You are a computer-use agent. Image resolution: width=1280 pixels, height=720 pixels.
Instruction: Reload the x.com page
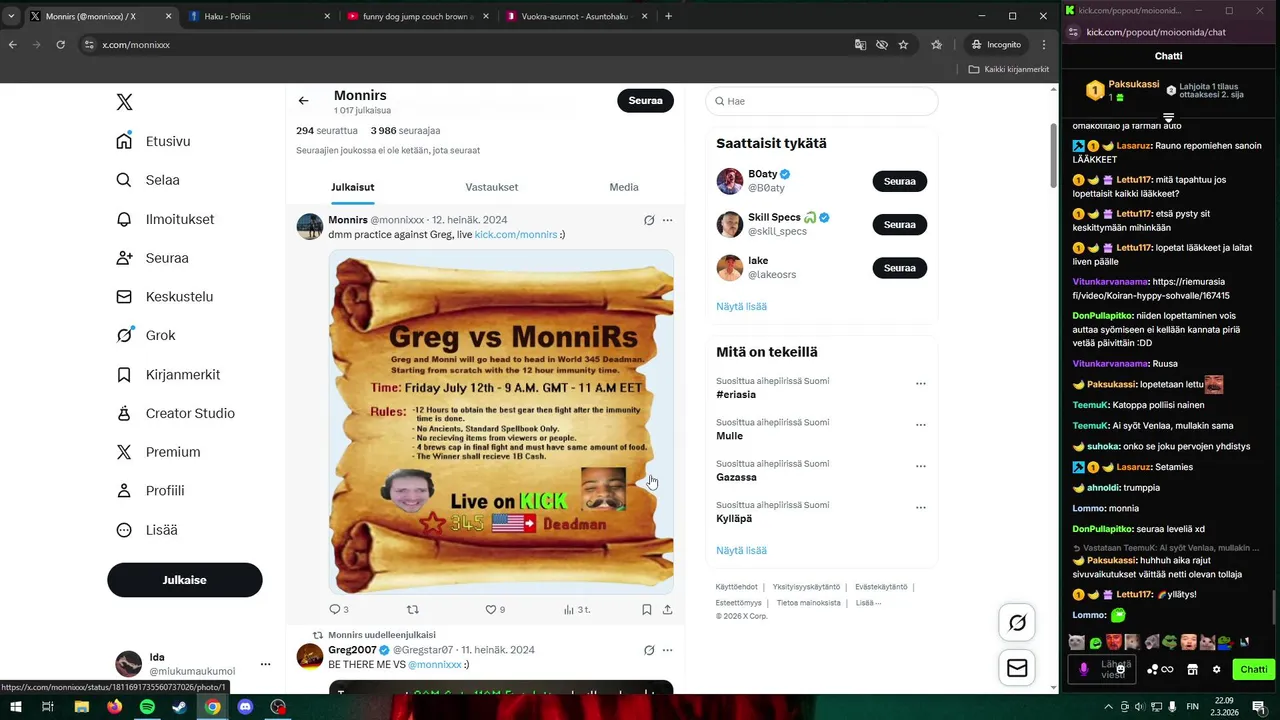tap(60, 45)
